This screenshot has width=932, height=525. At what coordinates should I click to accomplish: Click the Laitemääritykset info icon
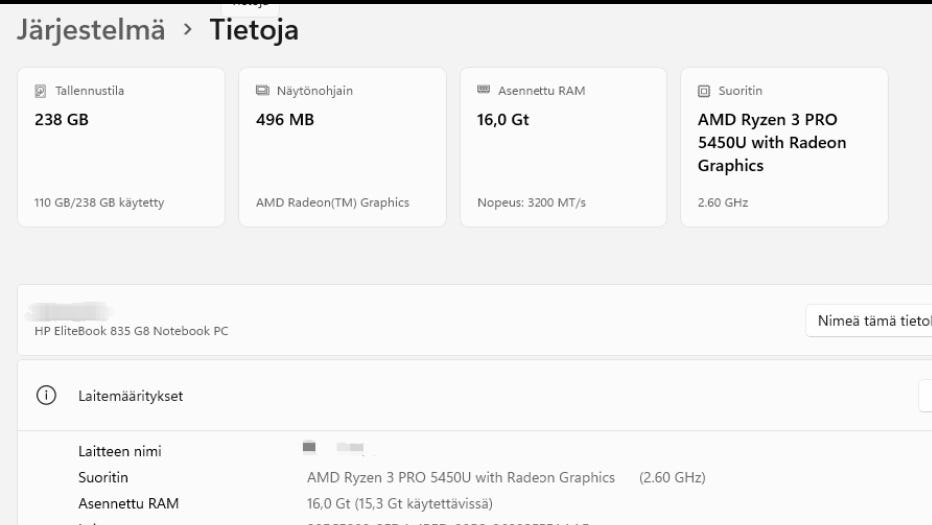[x=45, y=396]
